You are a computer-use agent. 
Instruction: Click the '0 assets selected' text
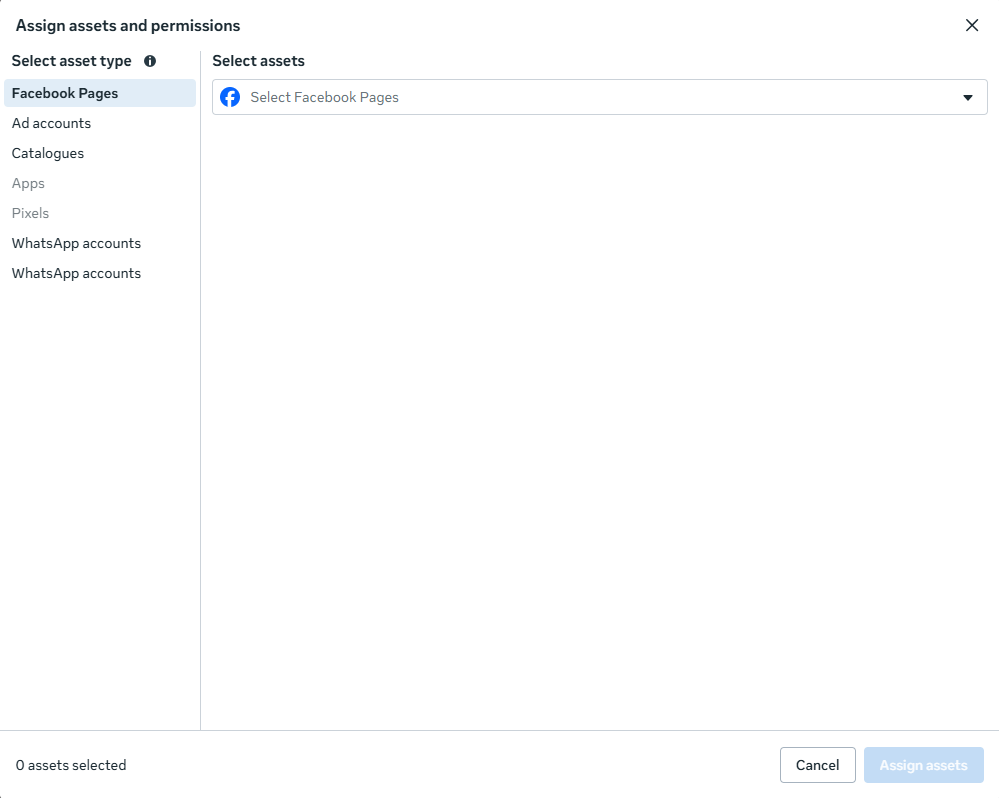(x=71, y=765)
